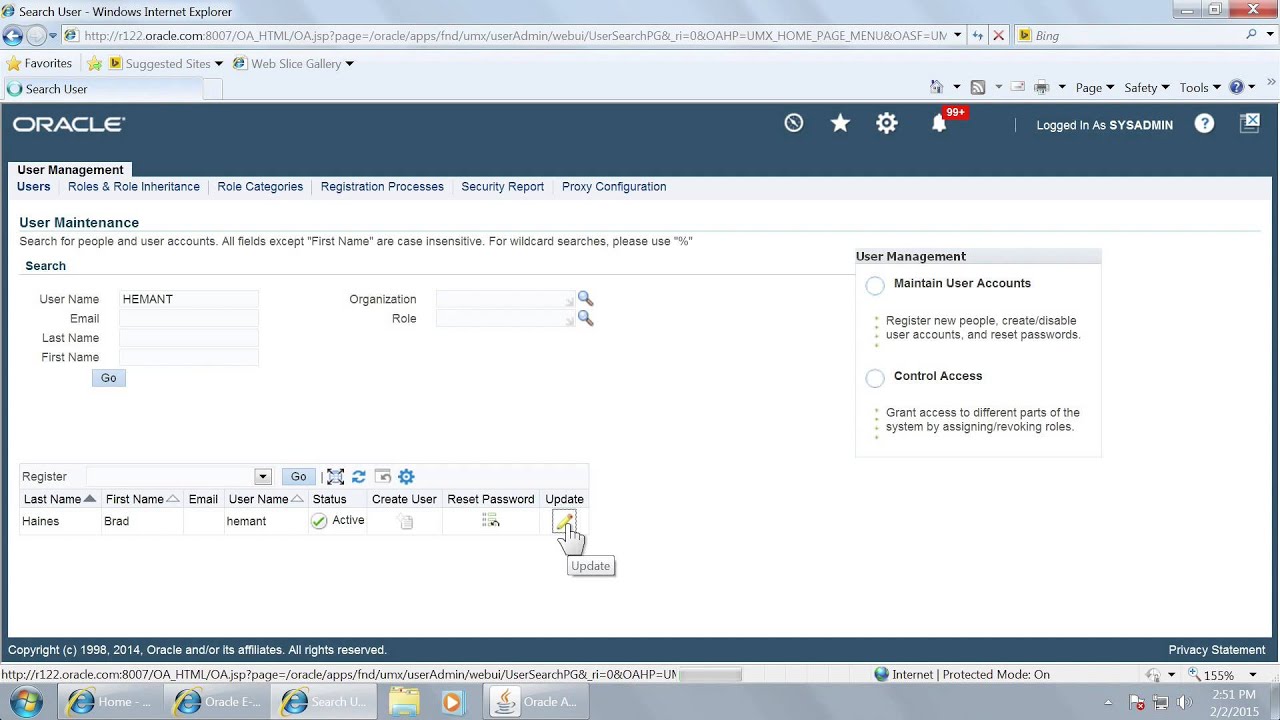
Task: Click the detach table icon
Action: pyautogui.click(x=335, y=477)
